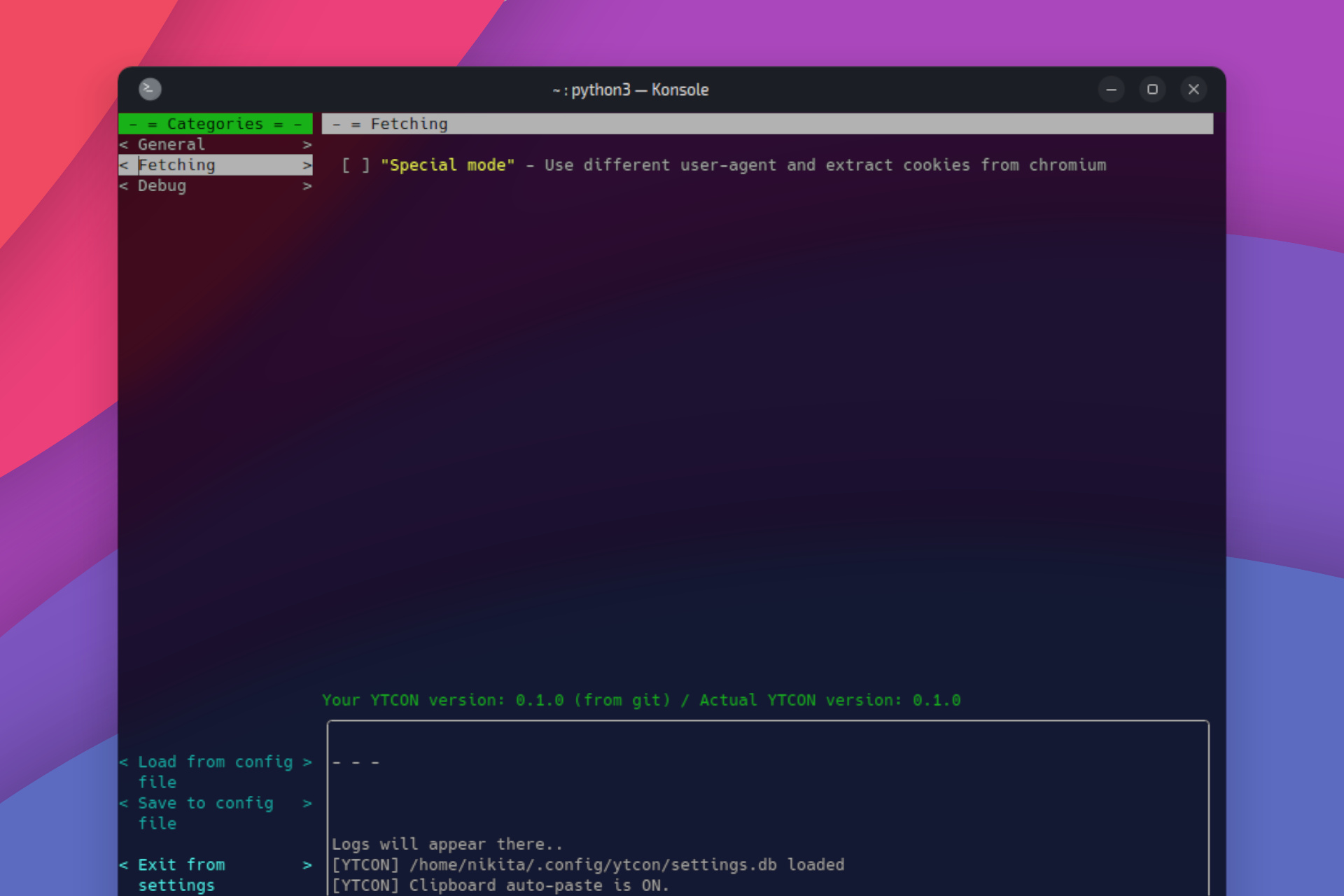
Task: Open the Debug category
Action: (x=162, y=185)
